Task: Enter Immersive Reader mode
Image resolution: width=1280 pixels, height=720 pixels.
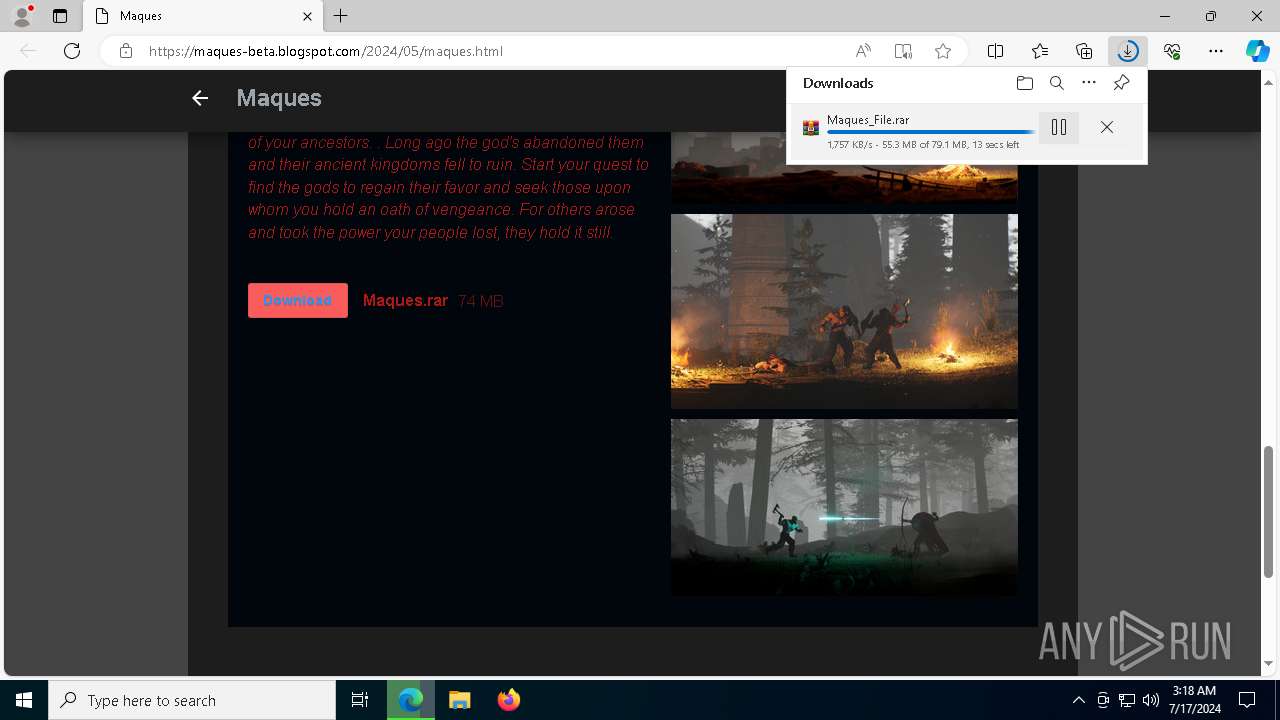Action: [903, 51]
